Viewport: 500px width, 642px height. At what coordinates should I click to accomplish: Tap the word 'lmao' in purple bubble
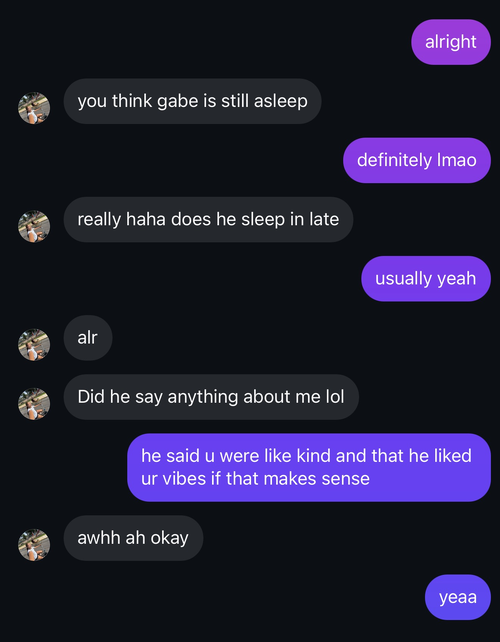pos(457,160)
